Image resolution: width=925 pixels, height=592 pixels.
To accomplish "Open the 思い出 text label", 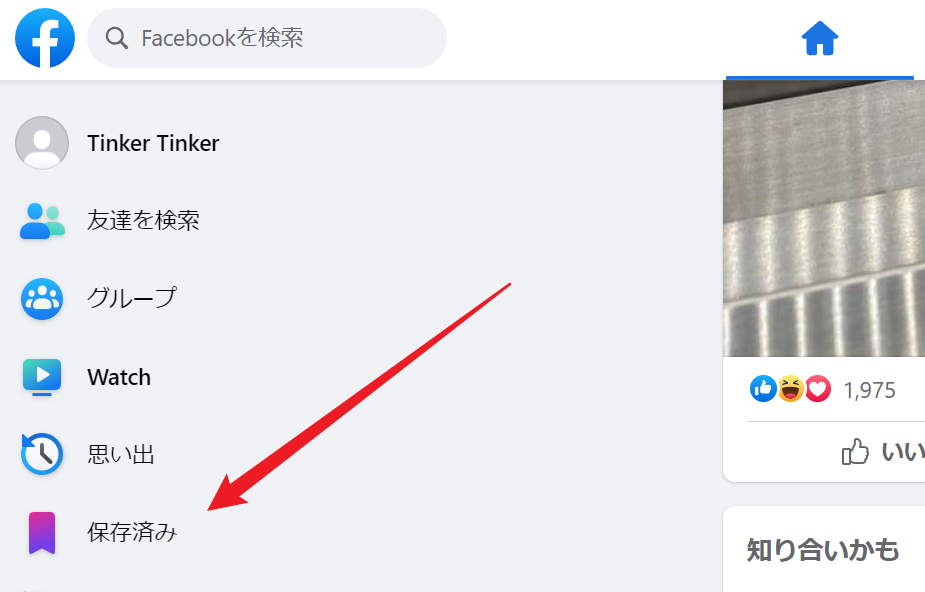I will point(121,455).
